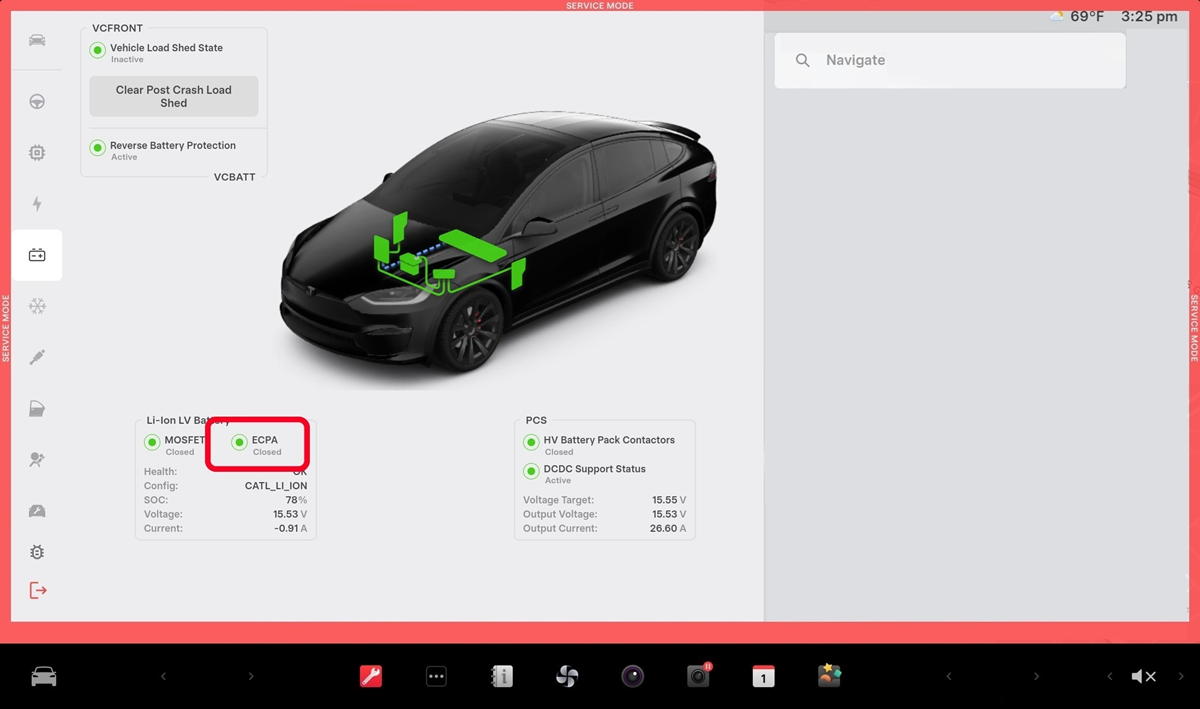Select the low voltage battery sidebar tab
Image resolution: width=1200 pixels, height=709 pixels.
[37, 255]
